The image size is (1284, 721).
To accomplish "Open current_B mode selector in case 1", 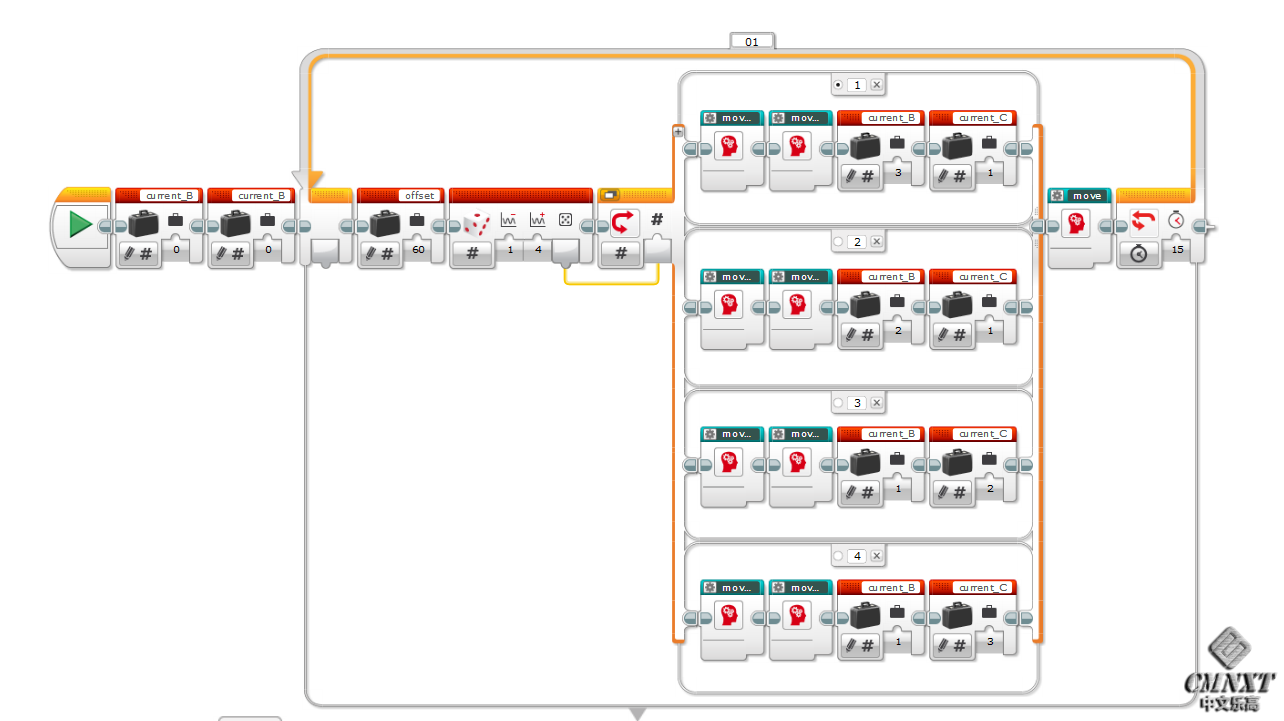I will [x=859, y=177].
